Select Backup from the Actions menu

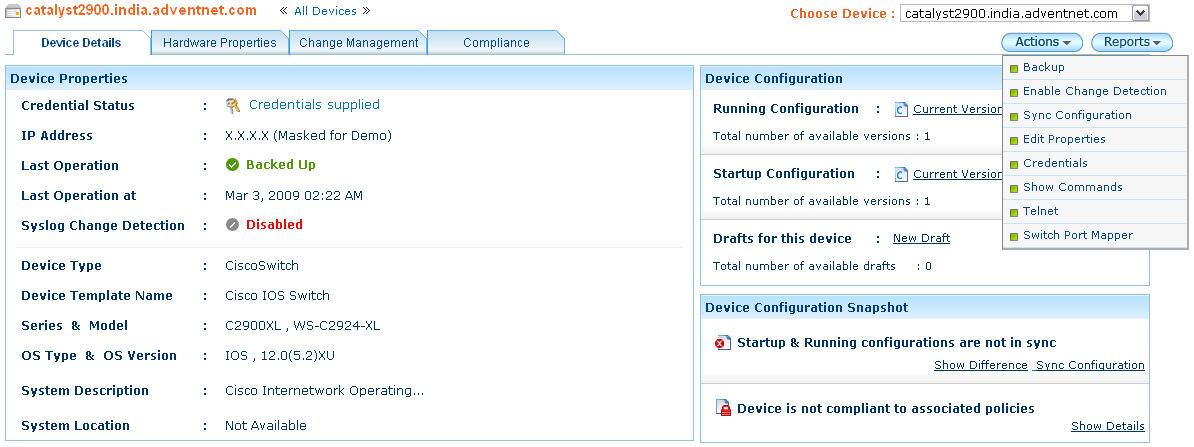click(1043, 67)
